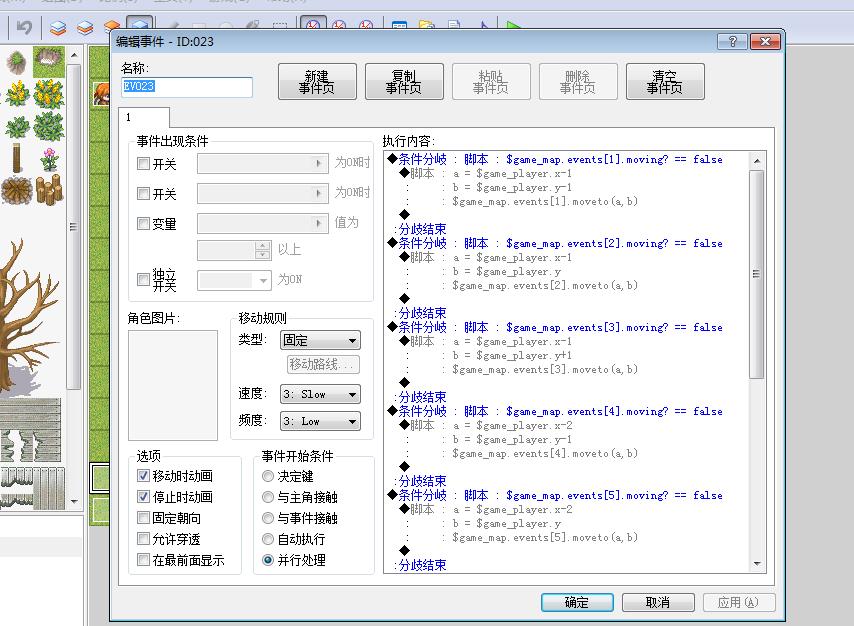Pick the yellow flower bush tile
The width and height of the screenshot is (854, 626).
point(49,94)
